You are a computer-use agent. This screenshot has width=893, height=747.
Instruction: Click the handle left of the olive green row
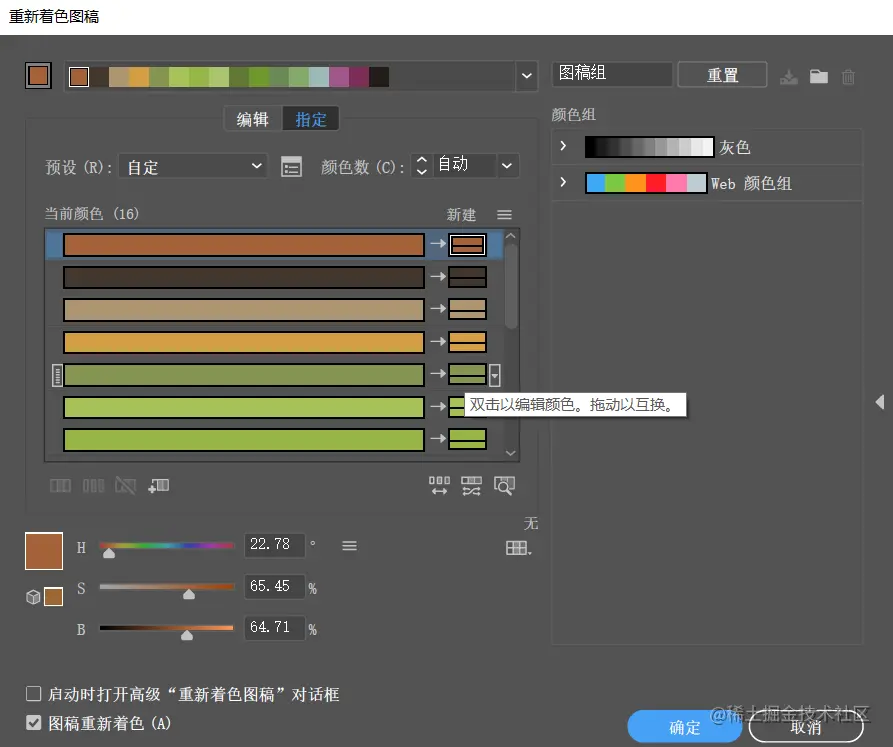[57, 375]
